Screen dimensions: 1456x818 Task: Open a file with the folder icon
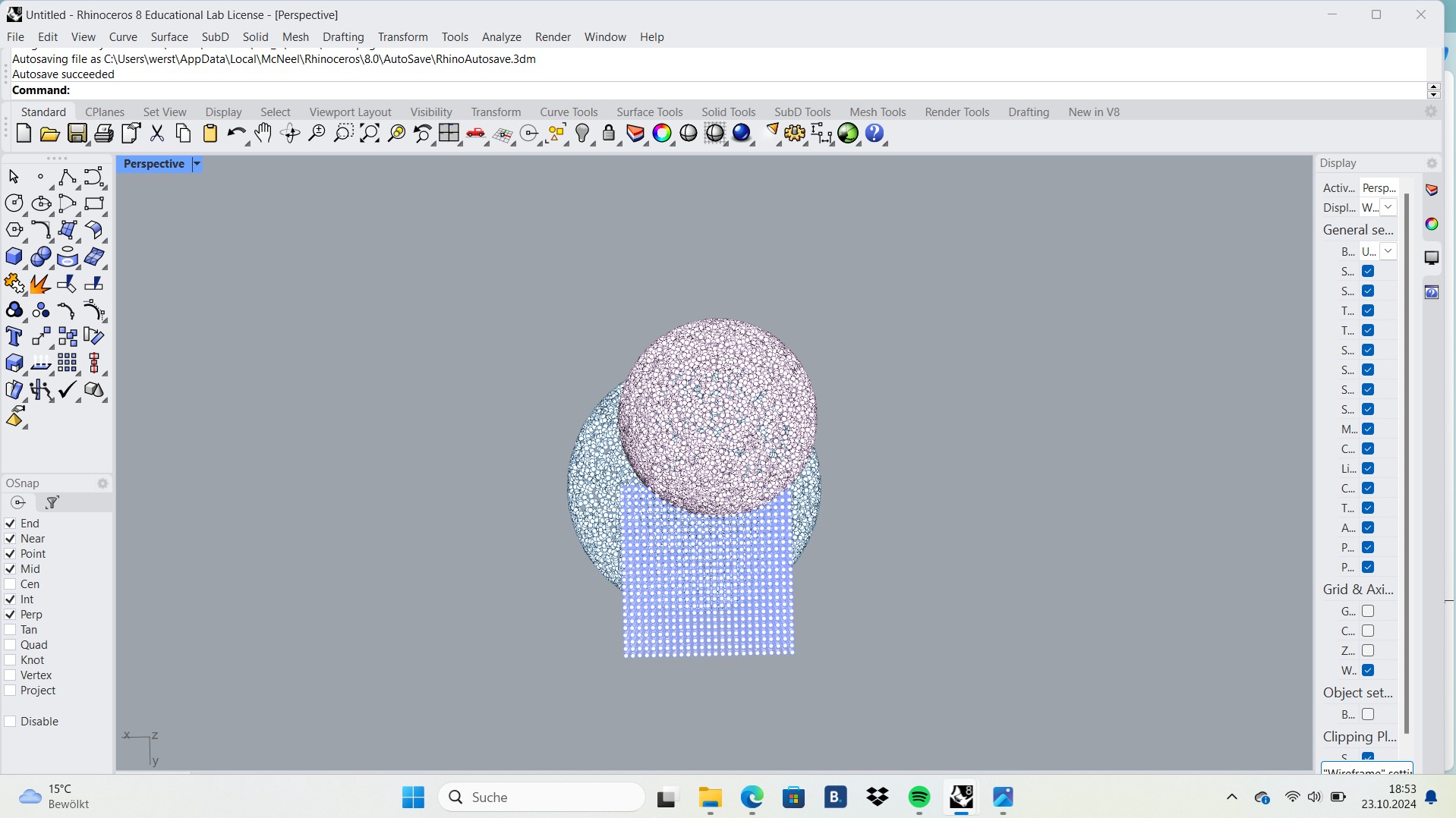coord(49,134)
